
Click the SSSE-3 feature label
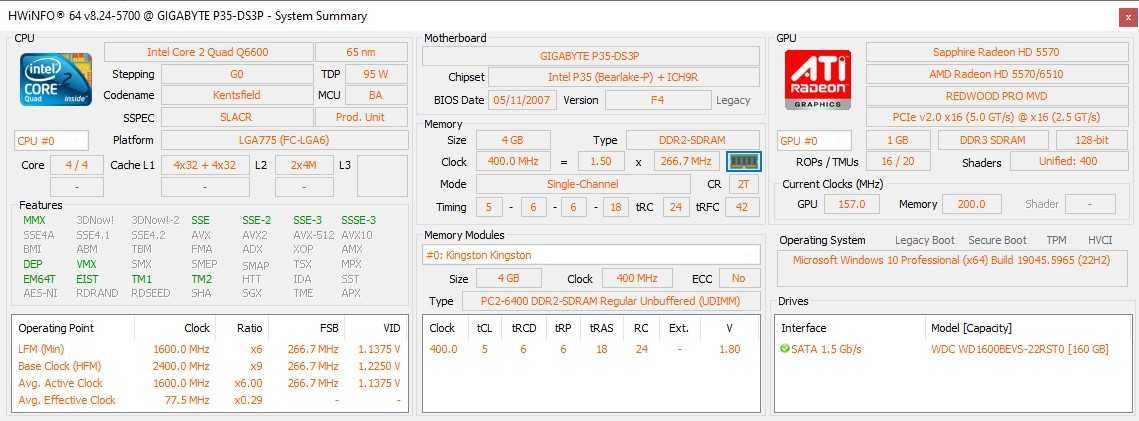point(359,220)
